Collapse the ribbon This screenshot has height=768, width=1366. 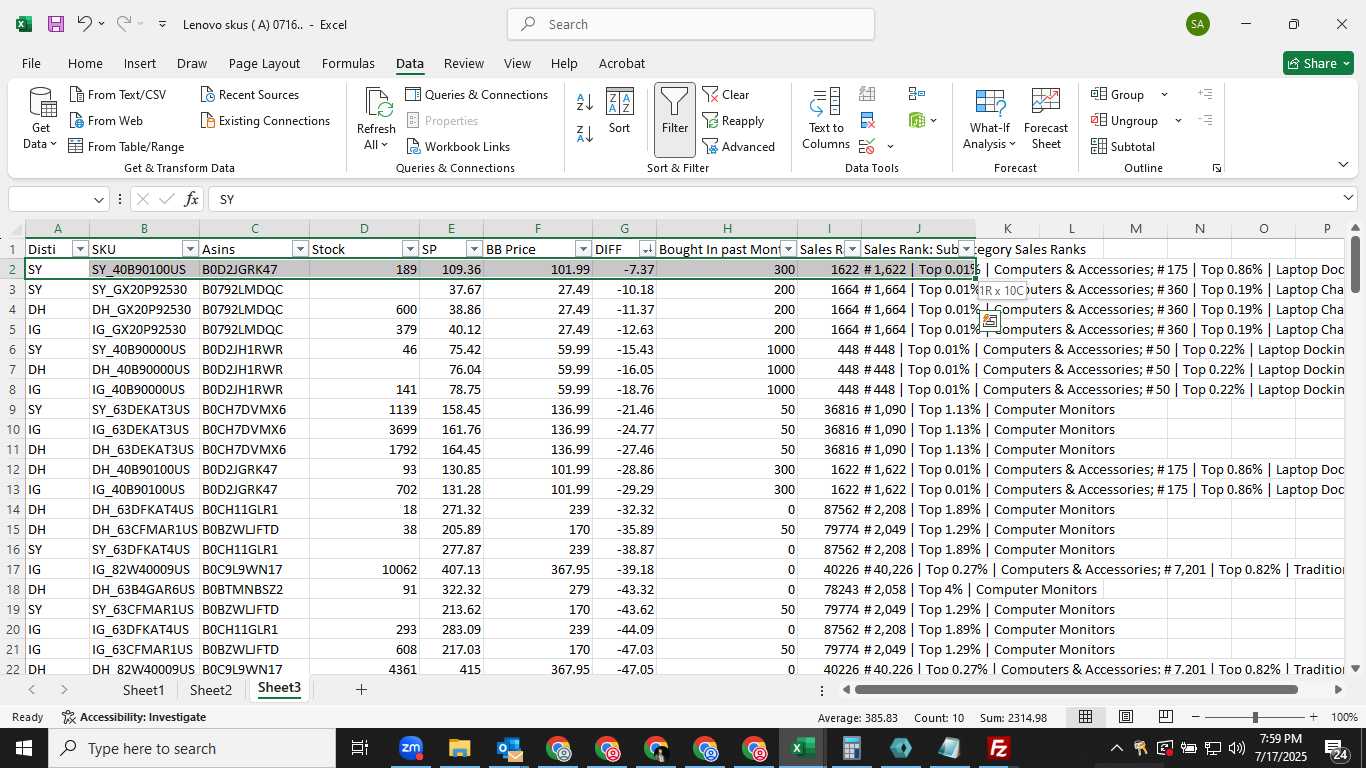[1343, 165]
